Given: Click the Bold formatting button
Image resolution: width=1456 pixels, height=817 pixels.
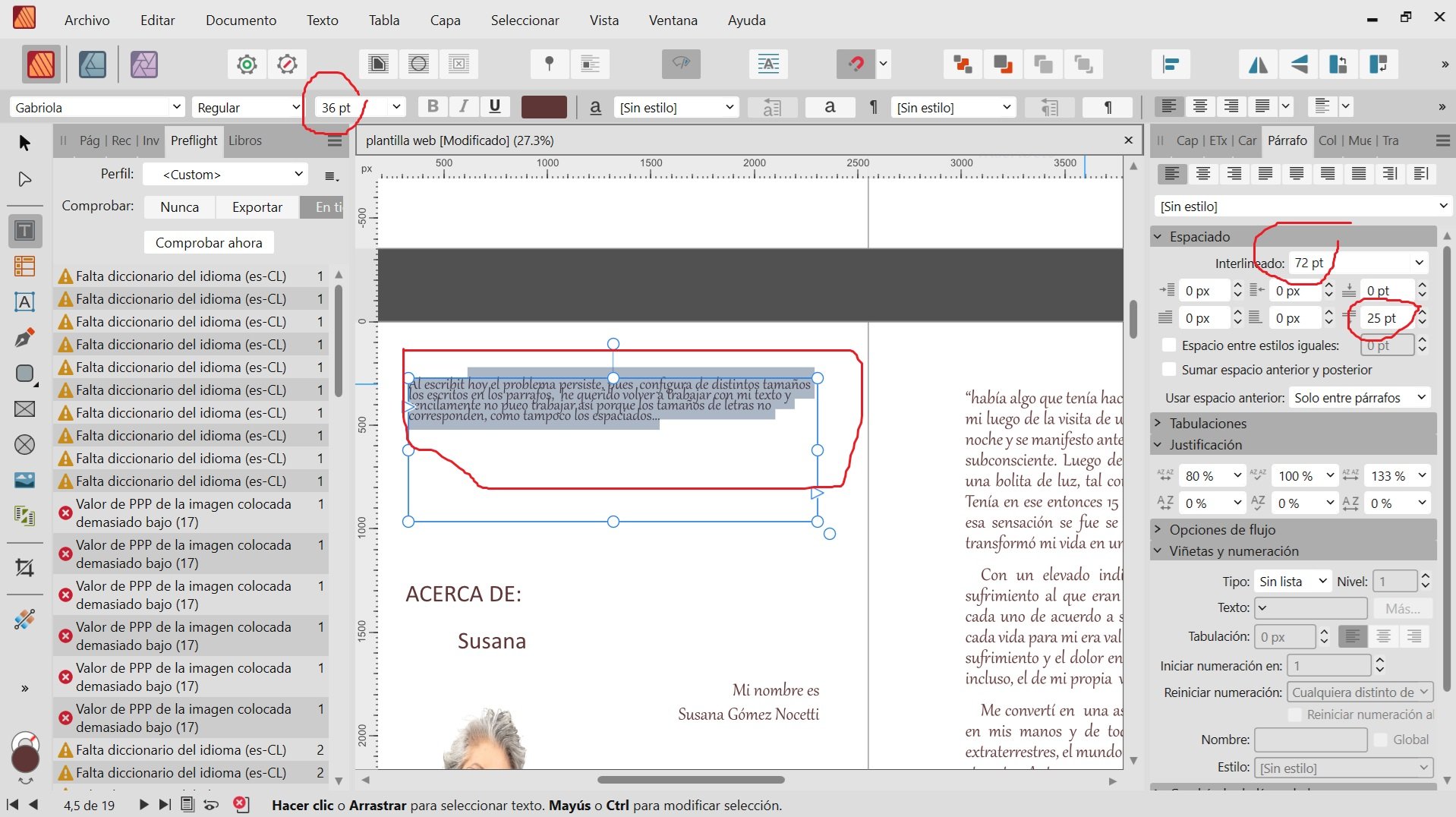Looking at the screenshot, I should coord(433,107).
